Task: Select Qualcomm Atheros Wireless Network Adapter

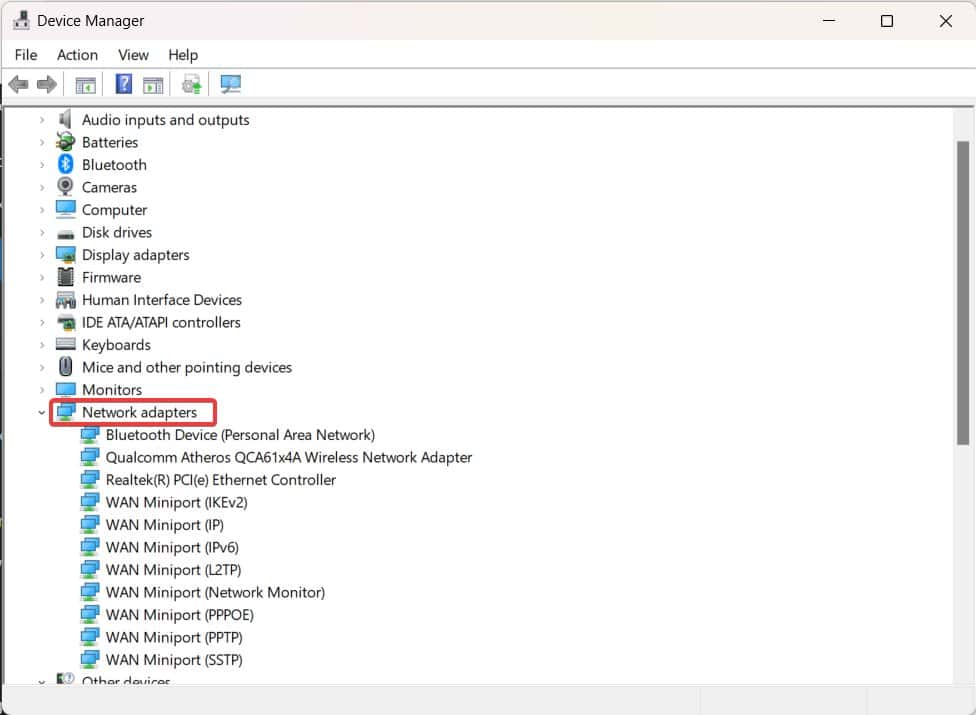Action: click(288, 457)
